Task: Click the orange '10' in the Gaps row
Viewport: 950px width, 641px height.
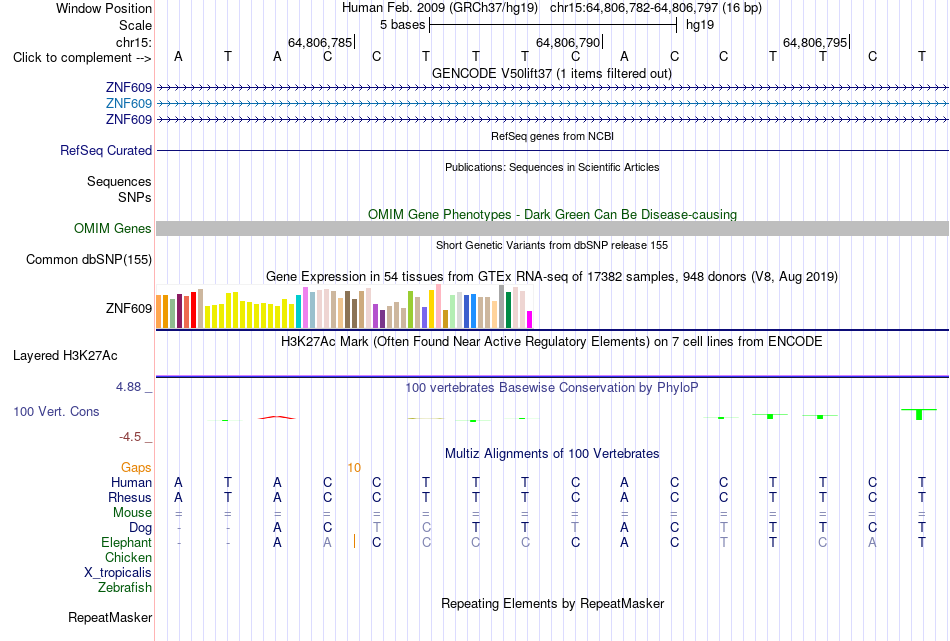Action: [x=354, y=468]
